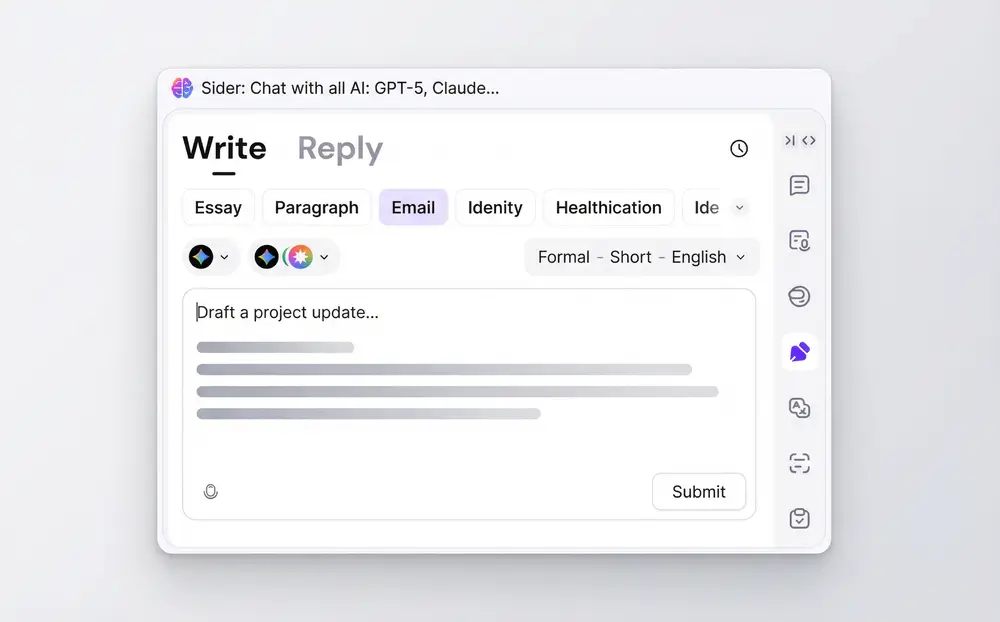The image size is (1000, 622).
Task: Select the Paragraph format chip
Action: pos(316,207)
